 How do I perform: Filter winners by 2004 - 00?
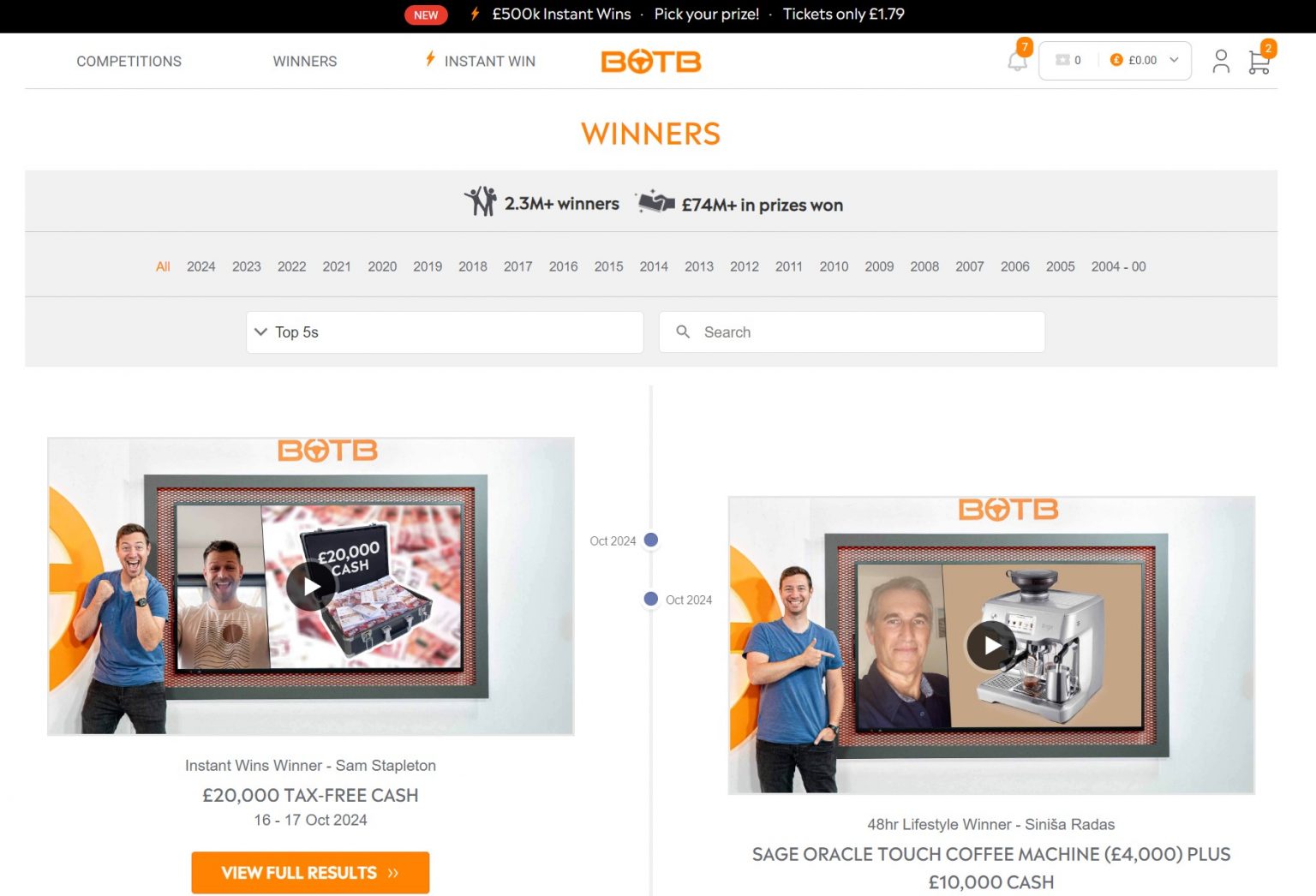1117,266
